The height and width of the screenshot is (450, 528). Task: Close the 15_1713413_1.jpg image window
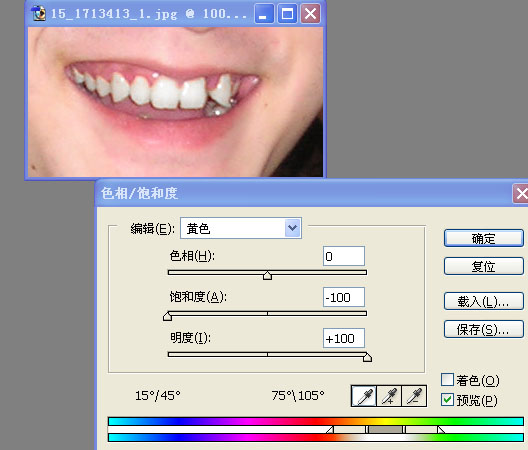310,14
